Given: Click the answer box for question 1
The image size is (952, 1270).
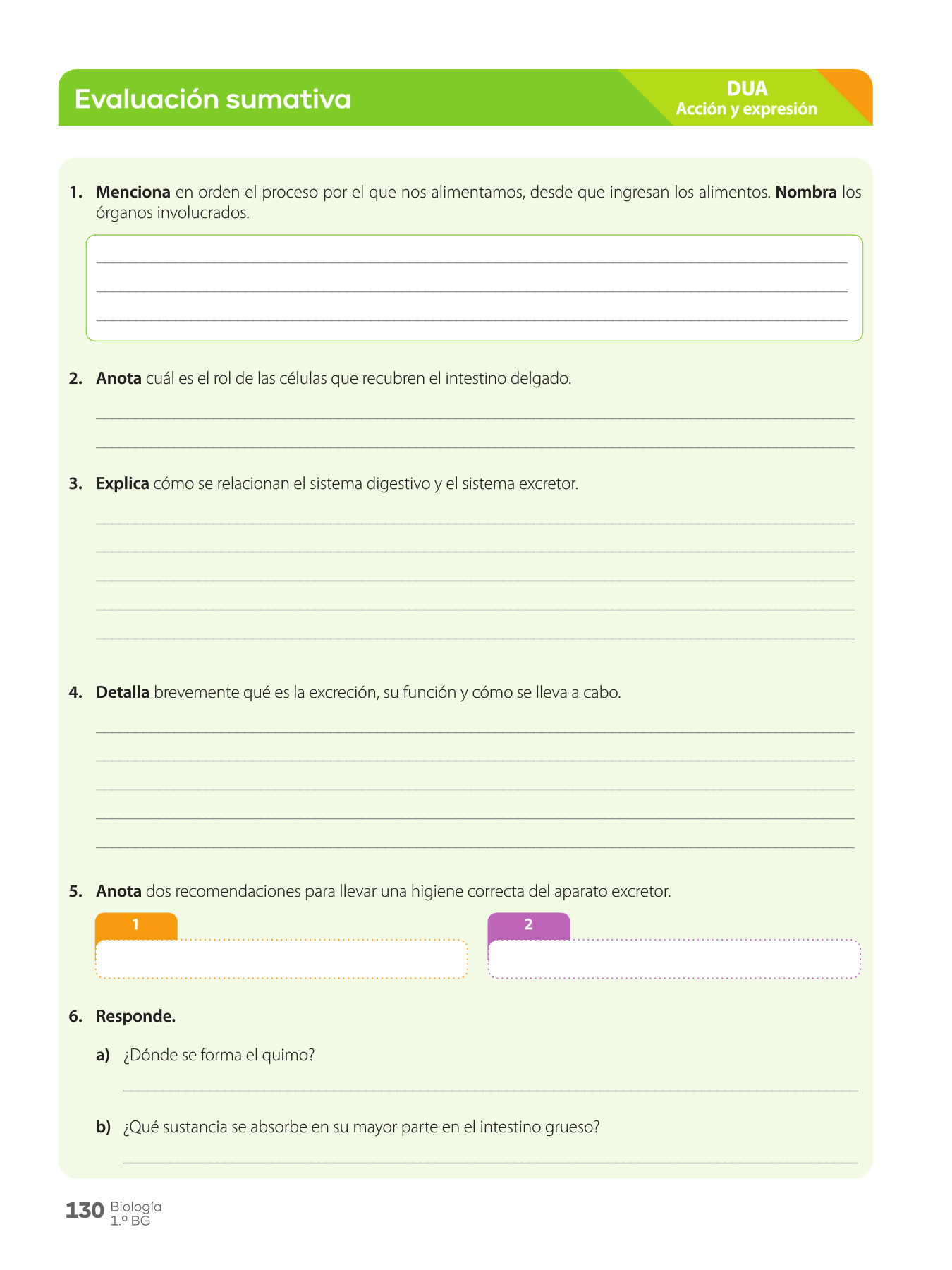Looking at the screenshot, I should pos(475,288).
